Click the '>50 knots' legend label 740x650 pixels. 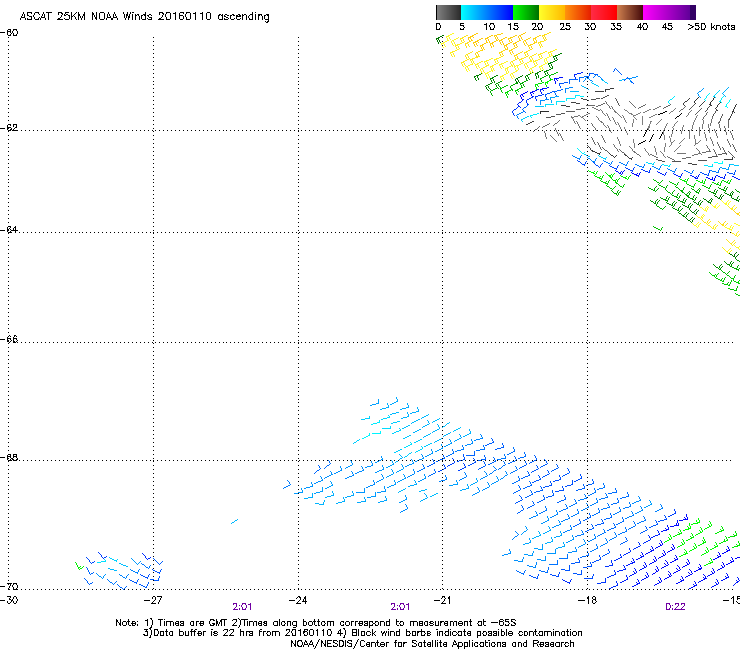point(711,27)
